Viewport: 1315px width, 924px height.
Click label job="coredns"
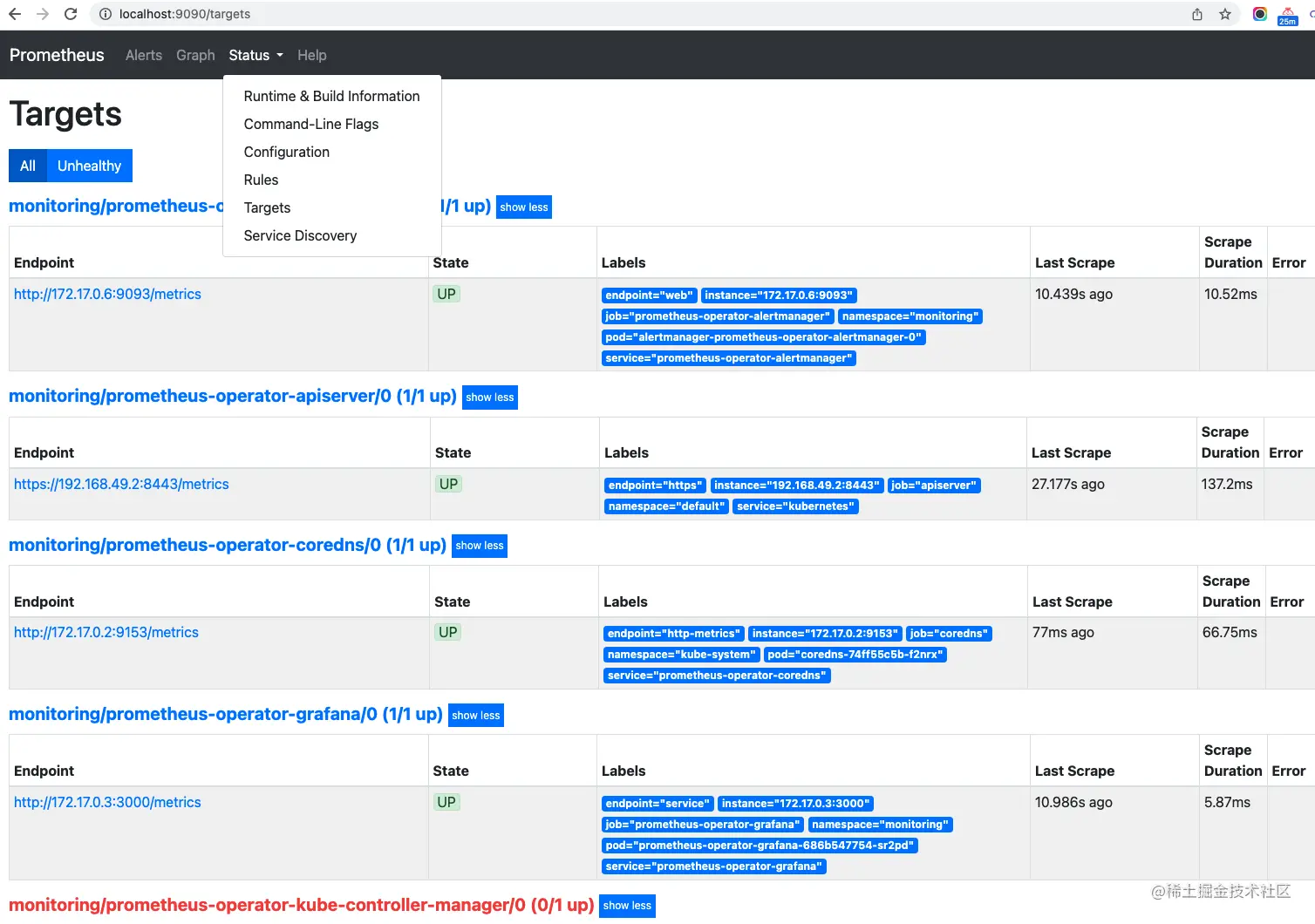click(x=949, y=634)
